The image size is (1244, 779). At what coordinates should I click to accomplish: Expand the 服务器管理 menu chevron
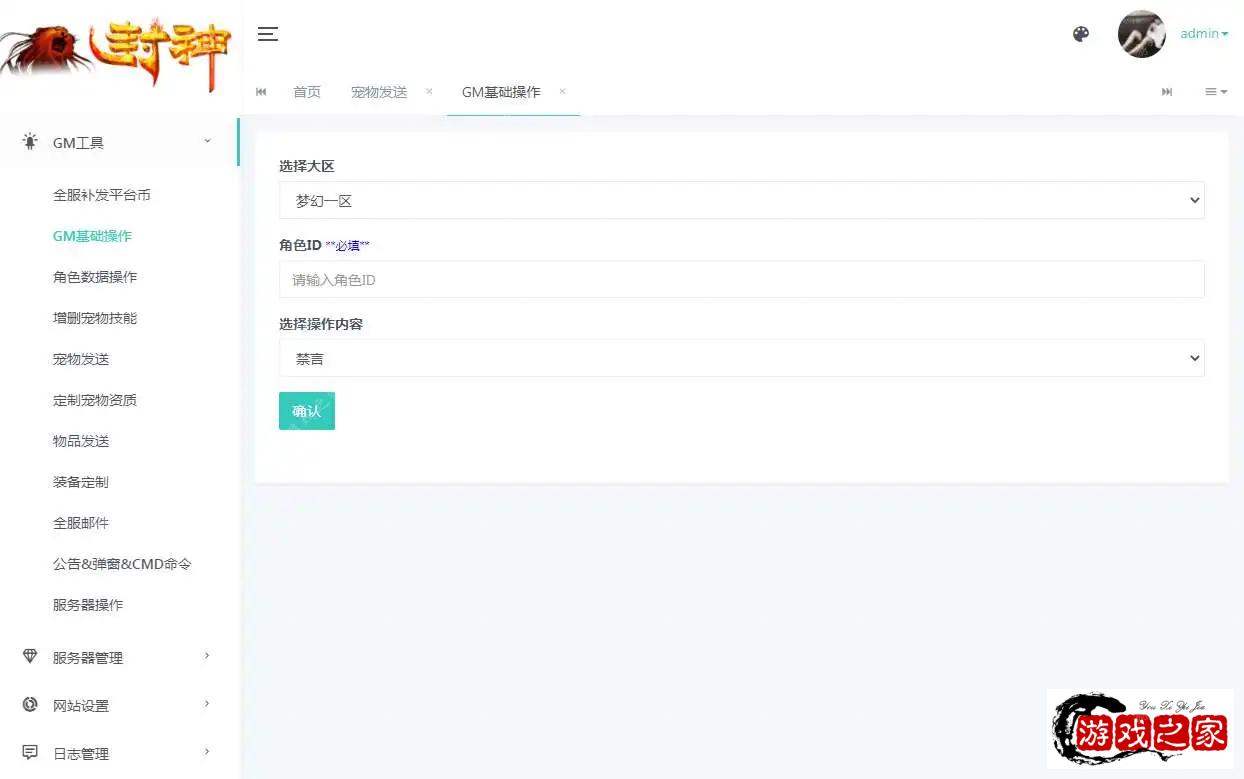click(207, 656)
